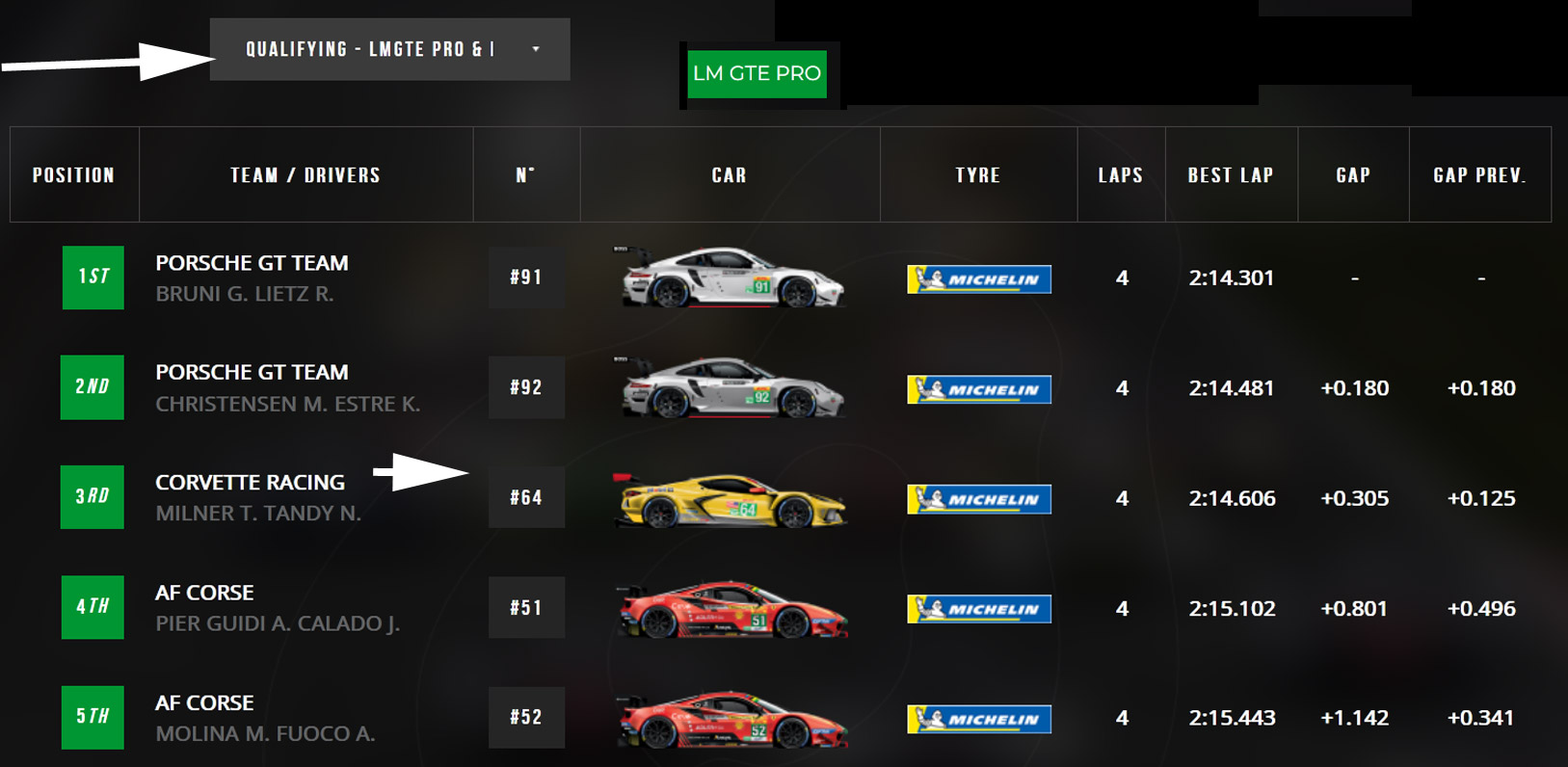Sort by the Best Lap column header
Viewport: 1568px width, 767px height.
1231,175
